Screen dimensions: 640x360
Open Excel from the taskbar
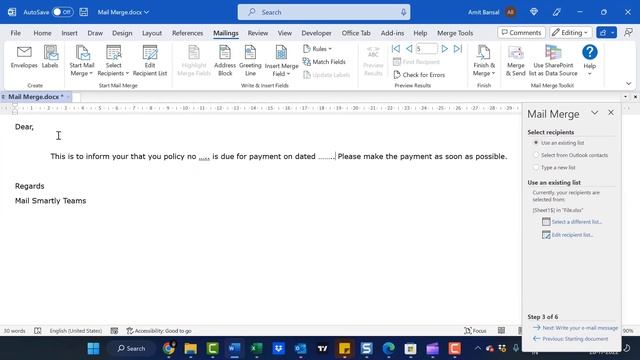point(256,349)
